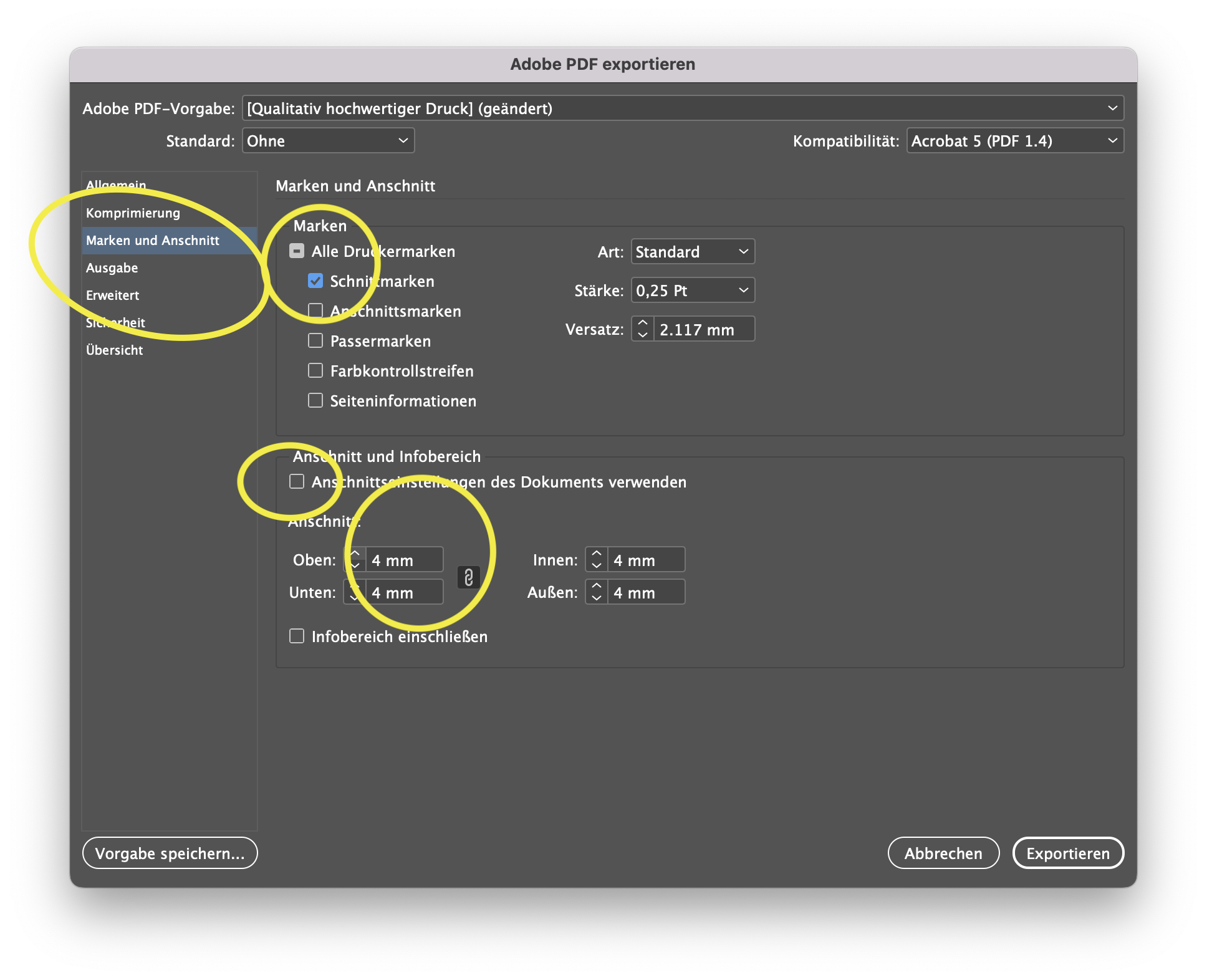Toggle the Alle Druckermarken checkbox
This screenshot has width=1207, height=980.
(297, 251)
